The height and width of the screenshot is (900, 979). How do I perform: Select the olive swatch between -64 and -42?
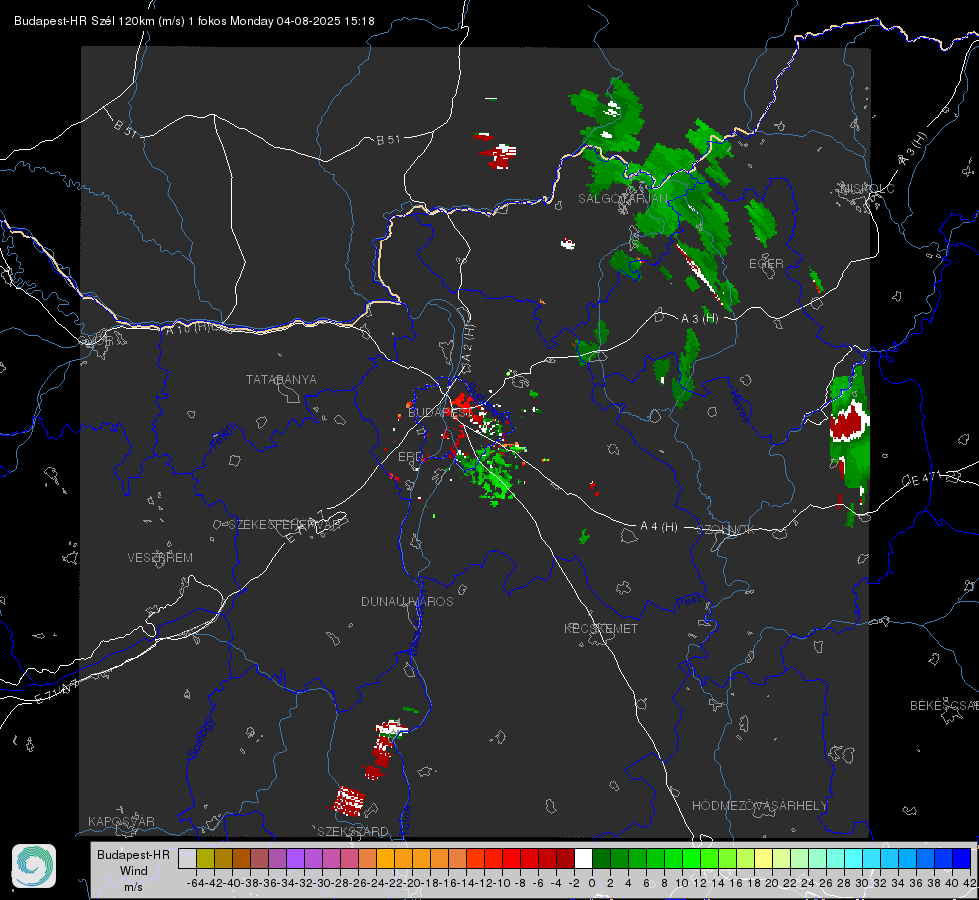(x=205, y=858)
